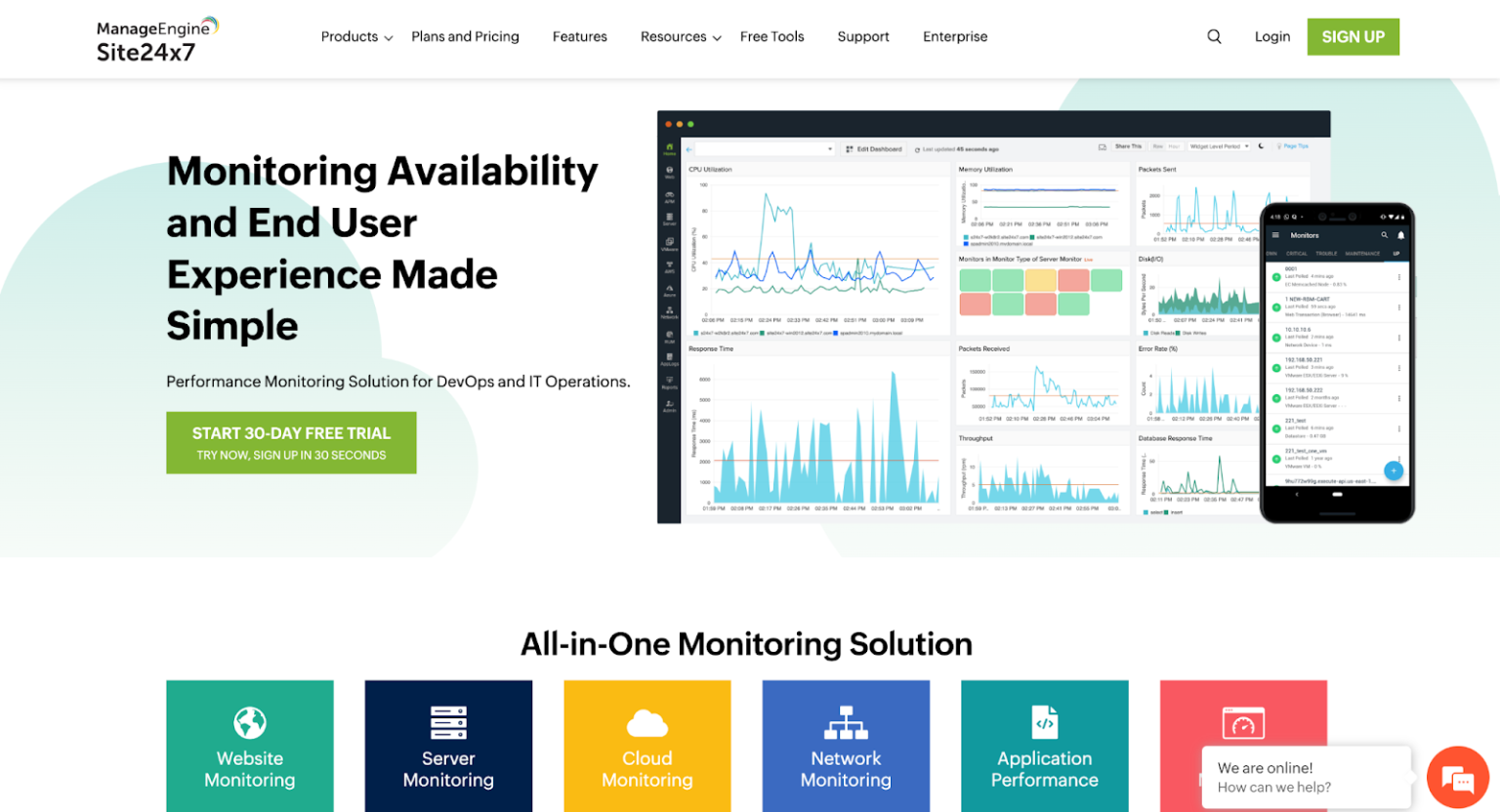Toggle dark mode with the moon icon
Viewport: 1500px width, 812px height.
pyautogui.click(x=1261, y=145)
